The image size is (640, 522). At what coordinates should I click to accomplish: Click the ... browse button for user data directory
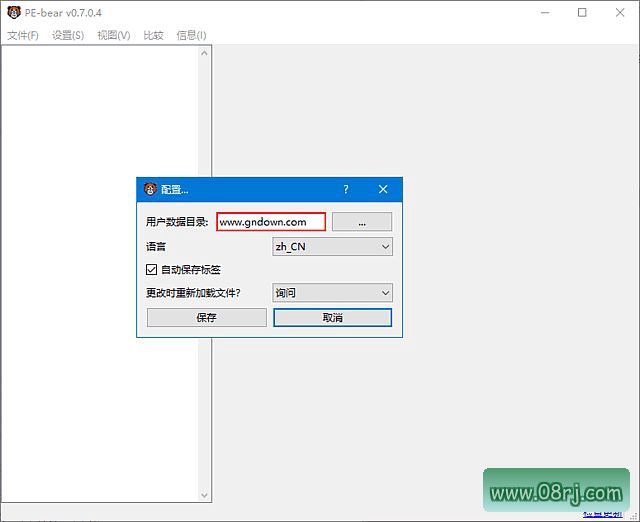(361, 222)
